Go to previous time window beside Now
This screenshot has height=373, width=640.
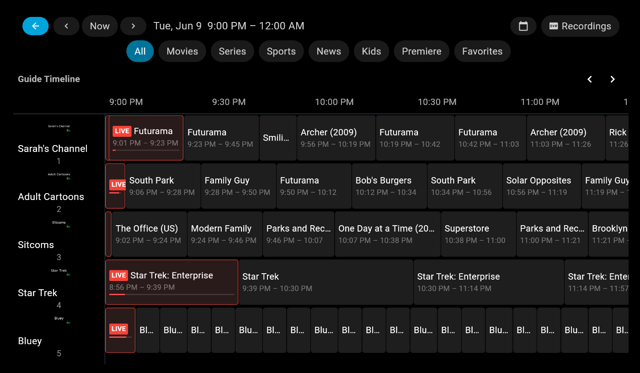point(66,26)
